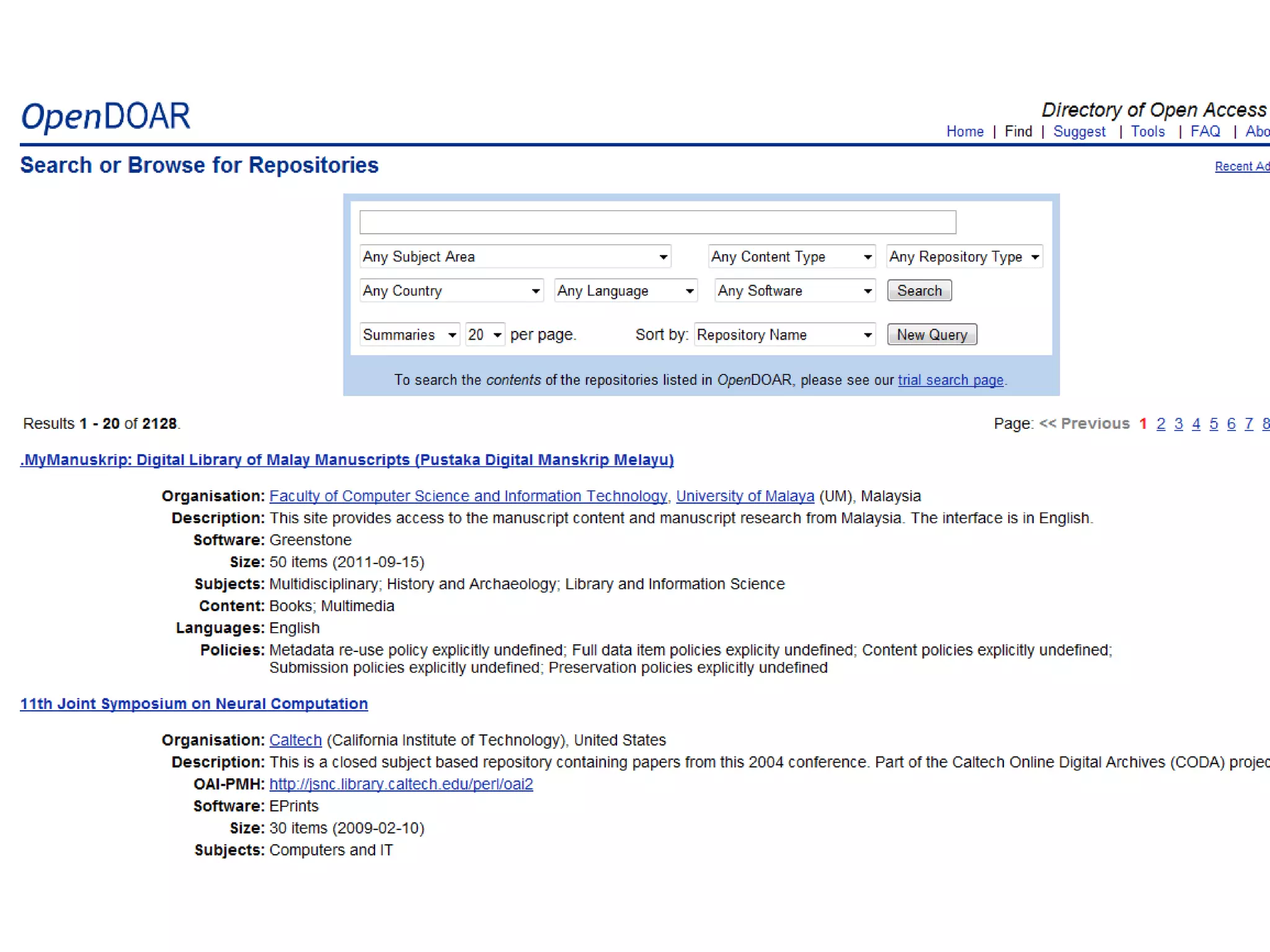Go to the Home menu item
The height and width of the screenshot is (952, 1270).
tap(965, 131)
